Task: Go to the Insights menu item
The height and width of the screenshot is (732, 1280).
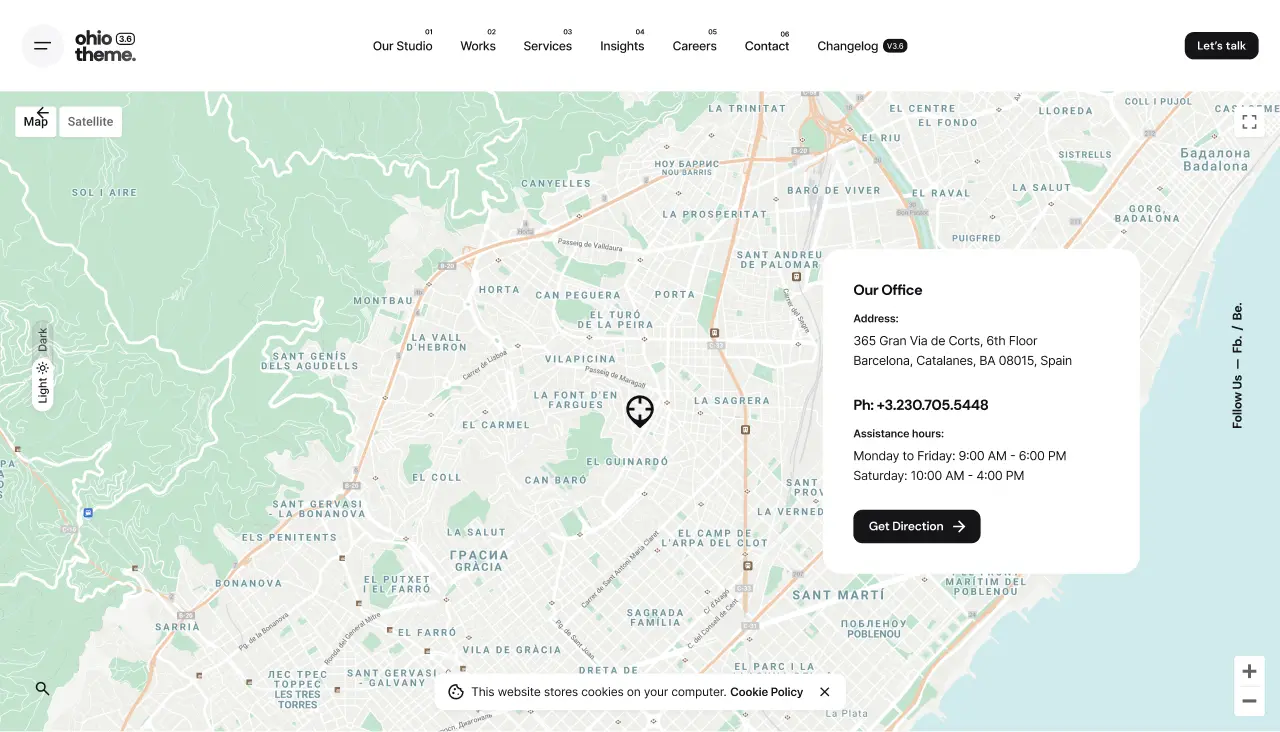Action: click(x=621, y=46)
